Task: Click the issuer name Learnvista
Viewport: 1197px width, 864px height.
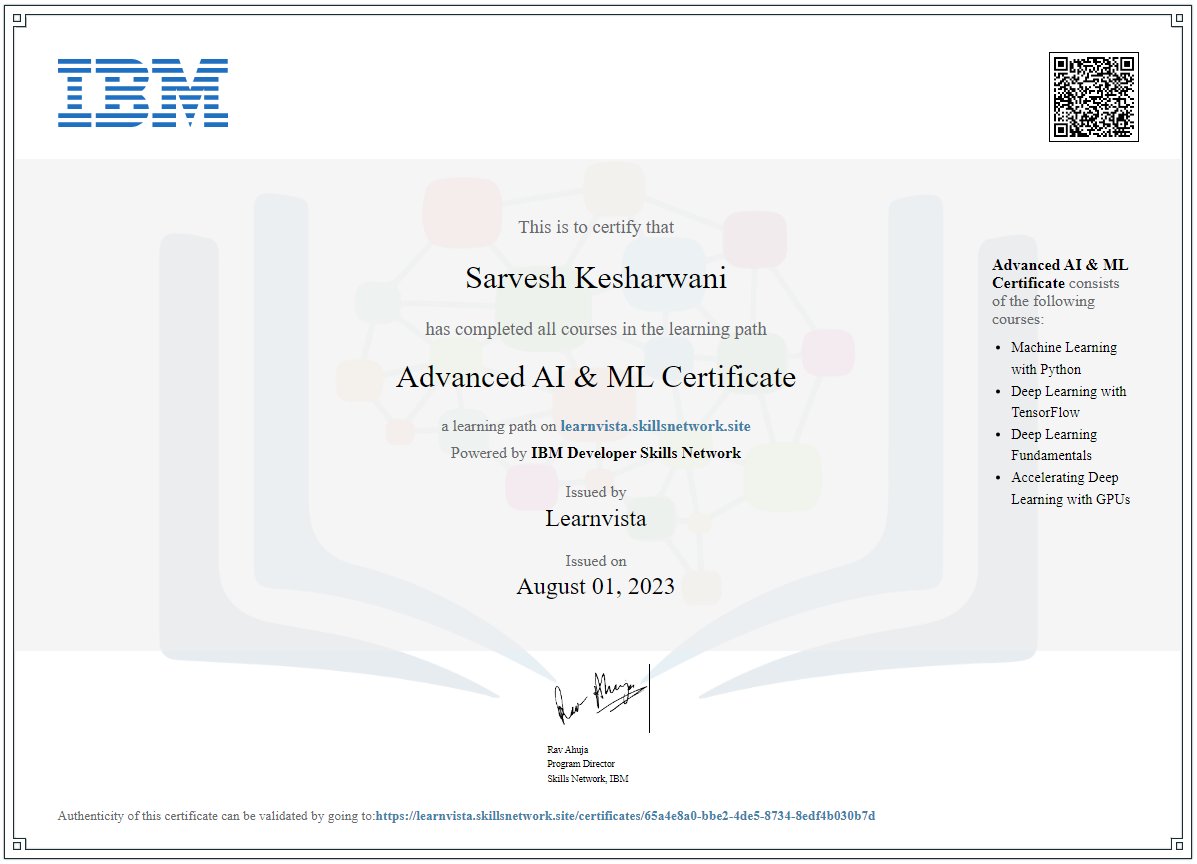Action: click(x=595, y=518)
